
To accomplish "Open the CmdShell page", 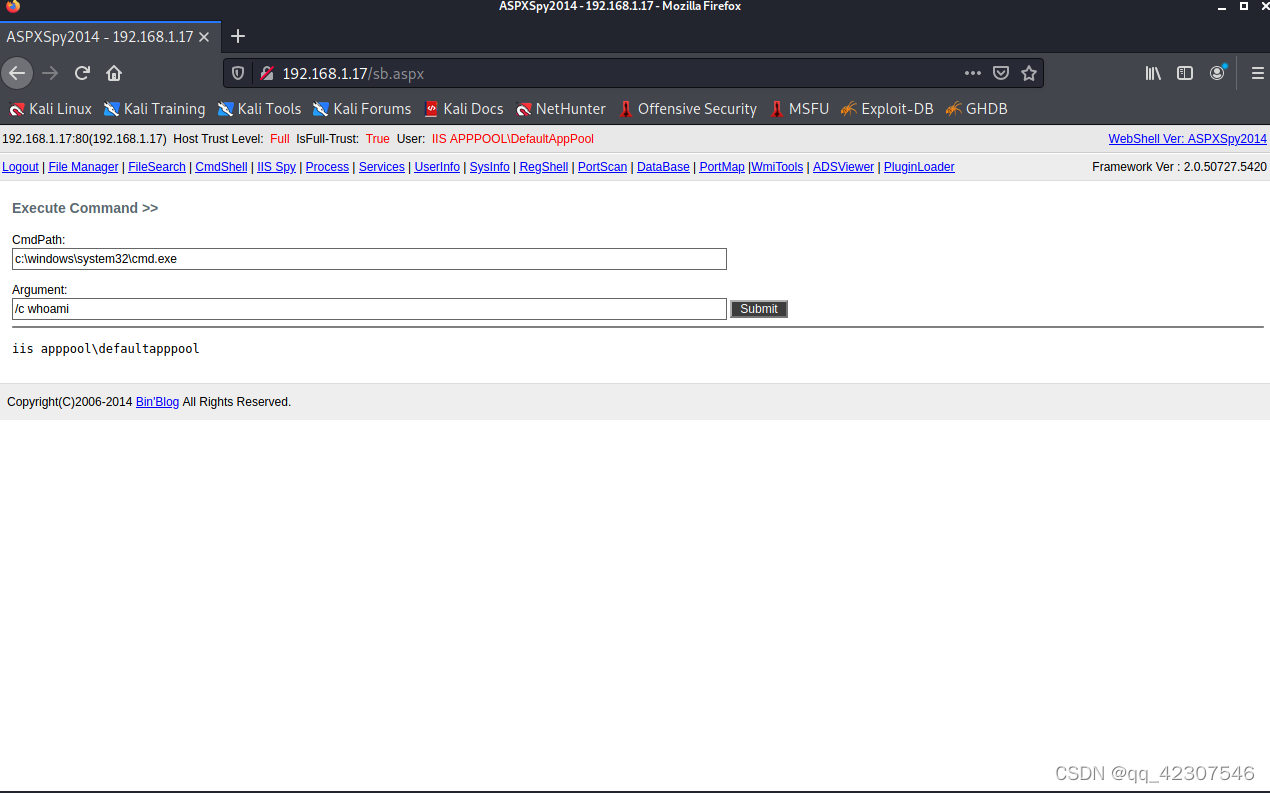I will pyautogui.click(x=221, y=167).
